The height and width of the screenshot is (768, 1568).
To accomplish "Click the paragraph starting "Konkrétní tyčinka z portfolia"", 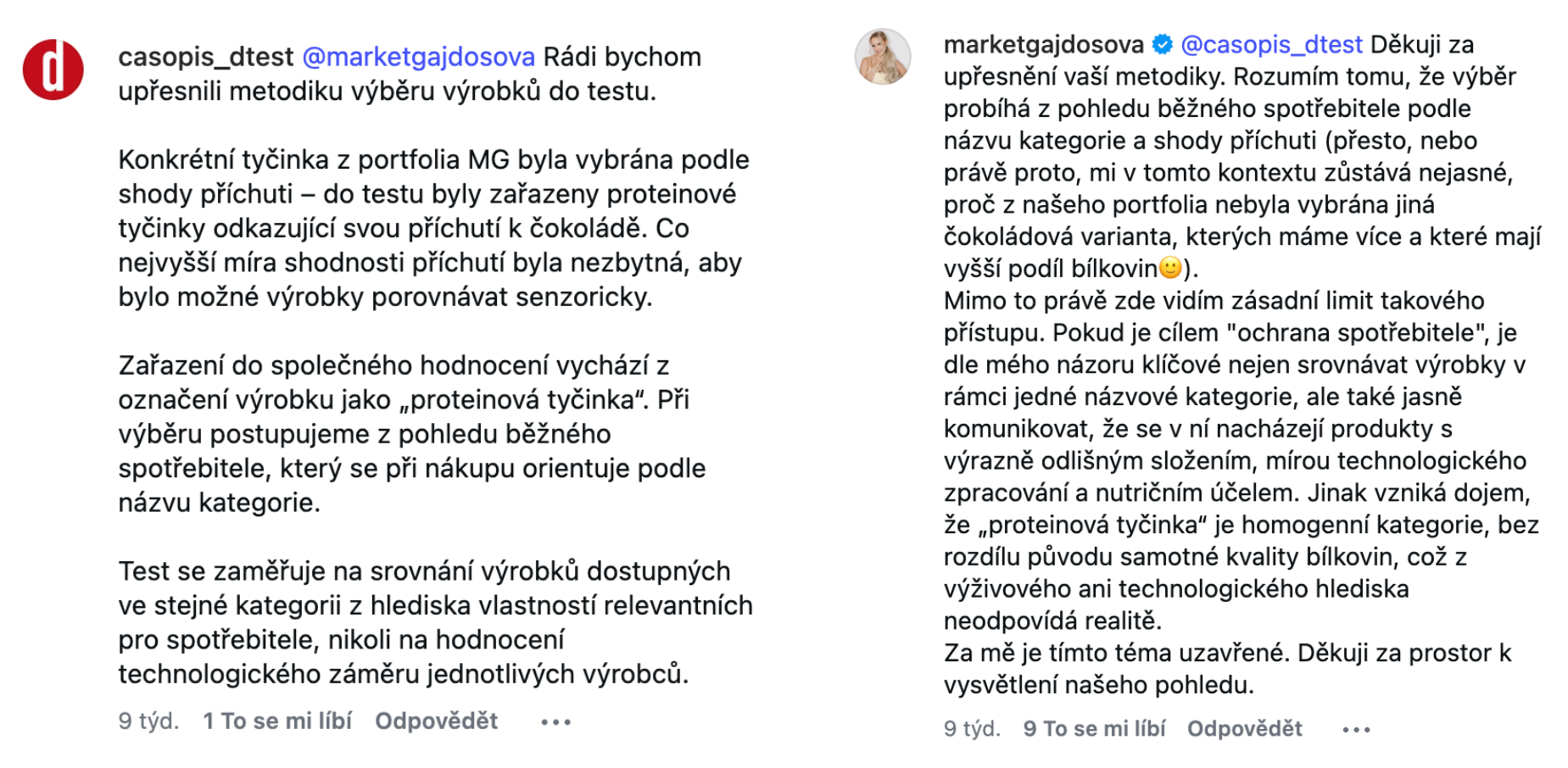I will (432, 228).
